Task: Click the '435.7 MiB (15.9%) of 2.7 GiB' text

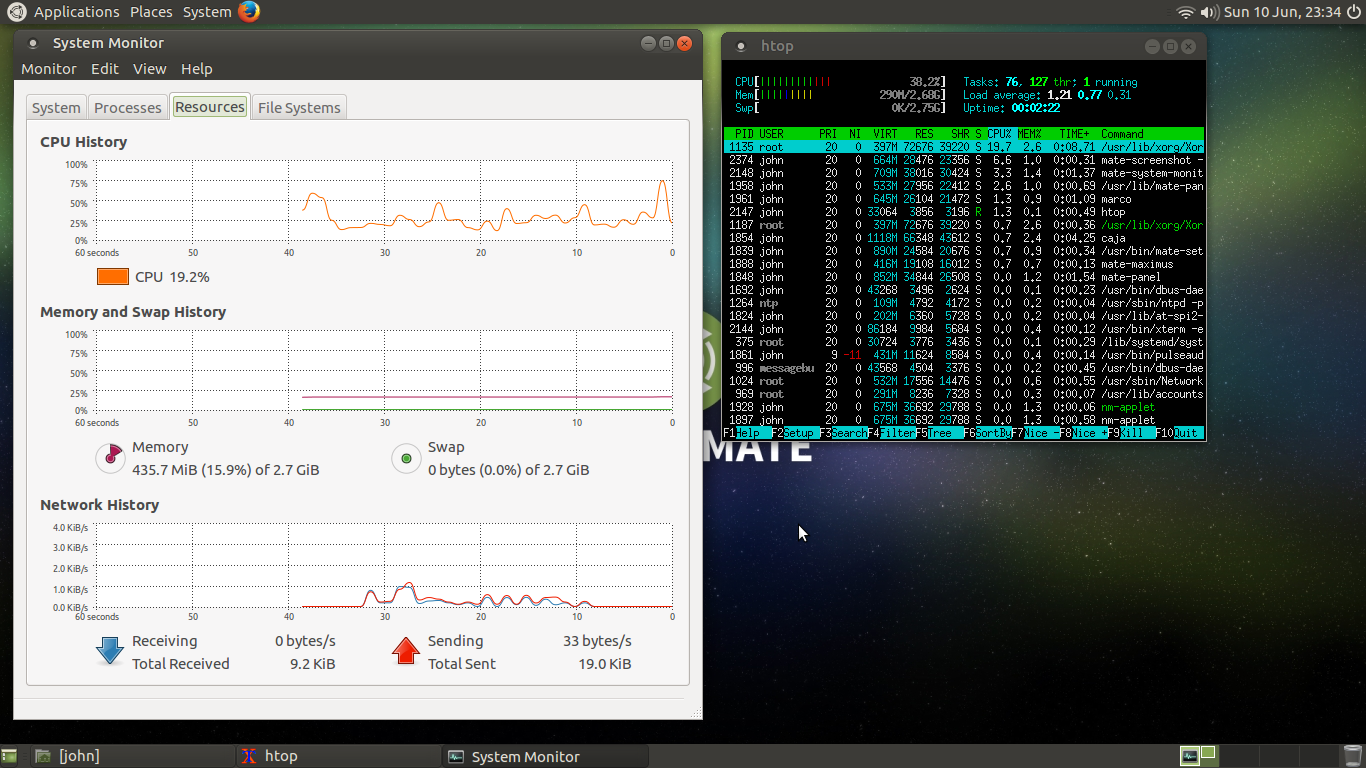Action: point(226,470)
